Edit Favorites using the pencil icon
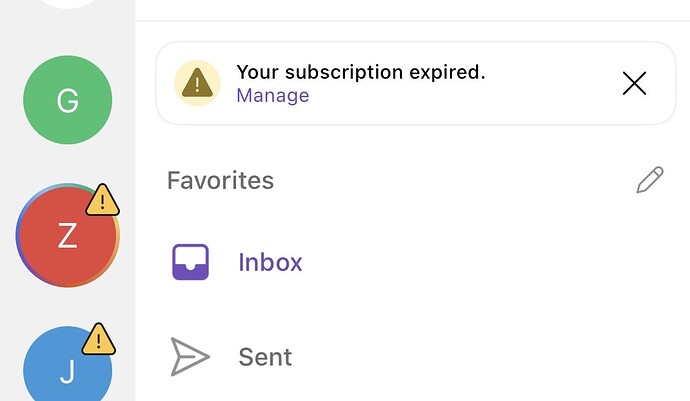The height and width of the screenshot is (401, 690). tap(650, 181)
